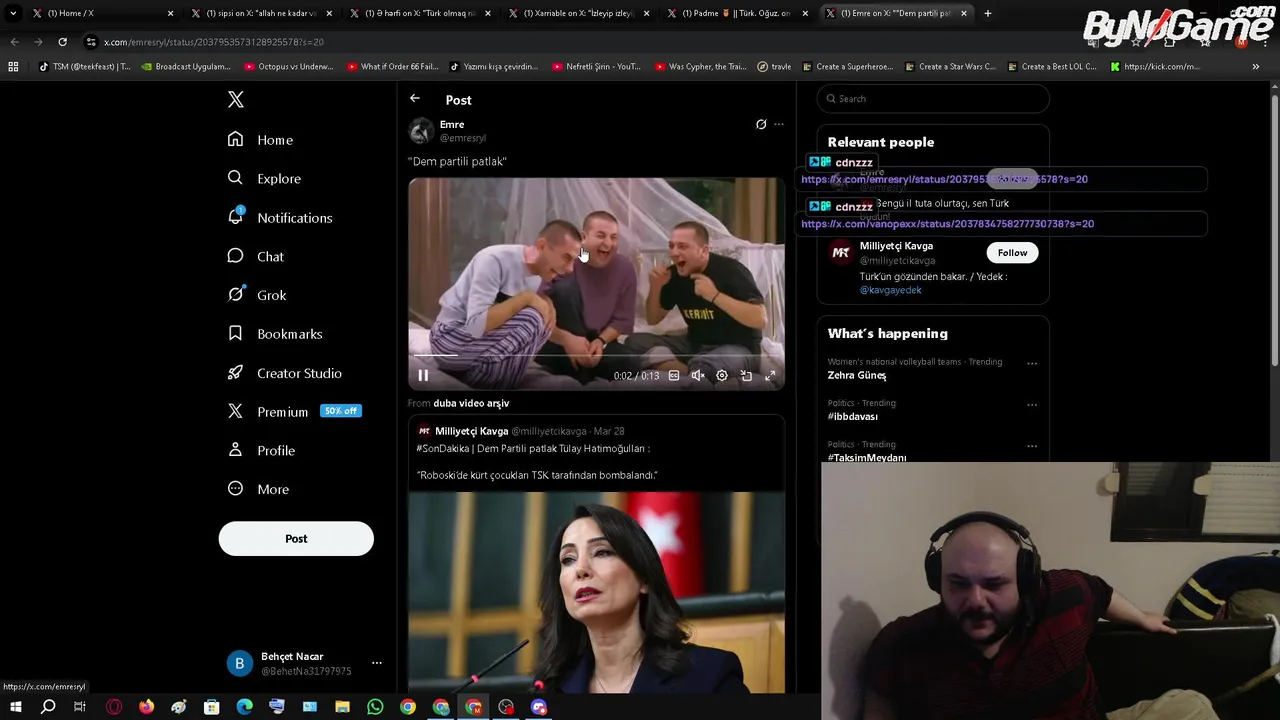This screenshot has width=1280, height=720.
Task: Click the X search field
Action: 933,98
